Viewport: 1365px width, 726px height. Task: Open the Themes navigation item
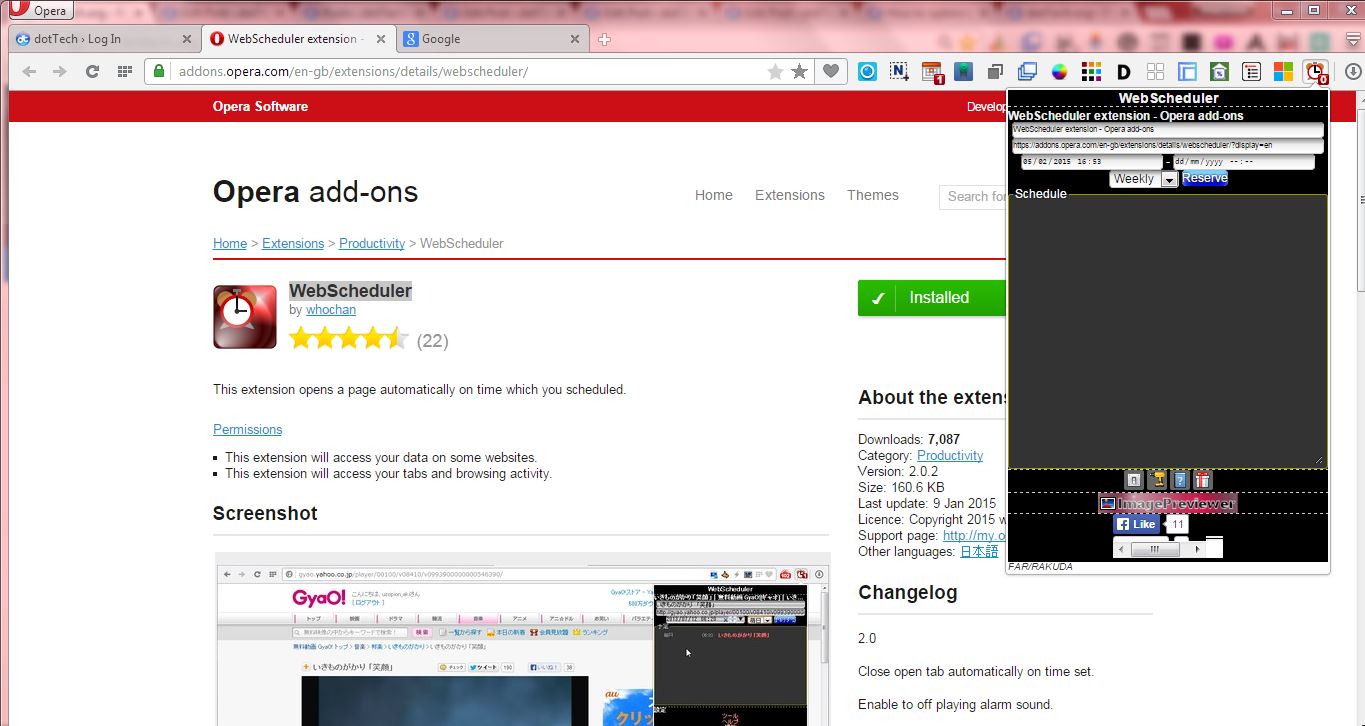[873, 195]
